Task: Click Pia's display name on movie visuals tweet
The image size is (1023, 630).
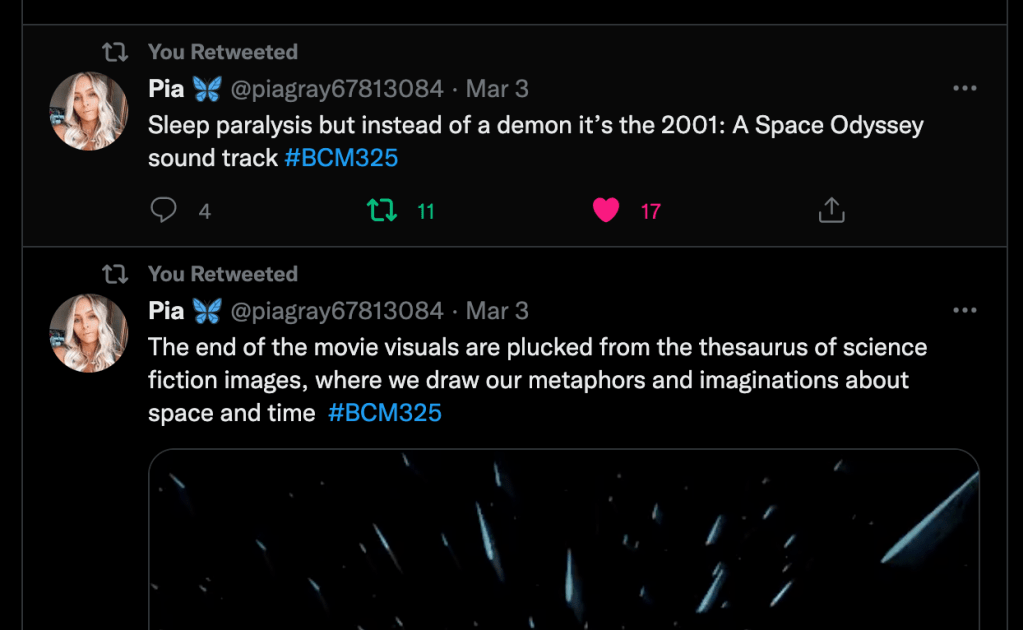Action: coord(166,311)
